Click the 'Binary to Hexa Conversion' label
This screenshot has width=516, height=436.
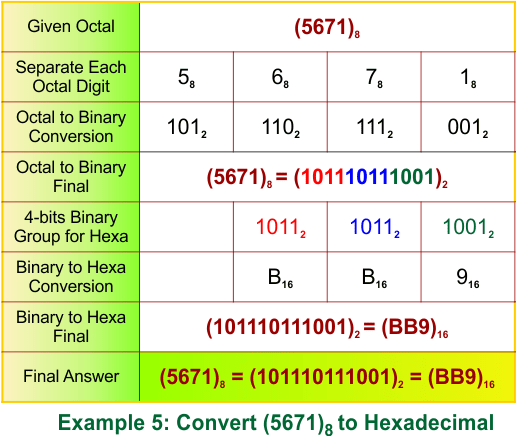(71, 277)
